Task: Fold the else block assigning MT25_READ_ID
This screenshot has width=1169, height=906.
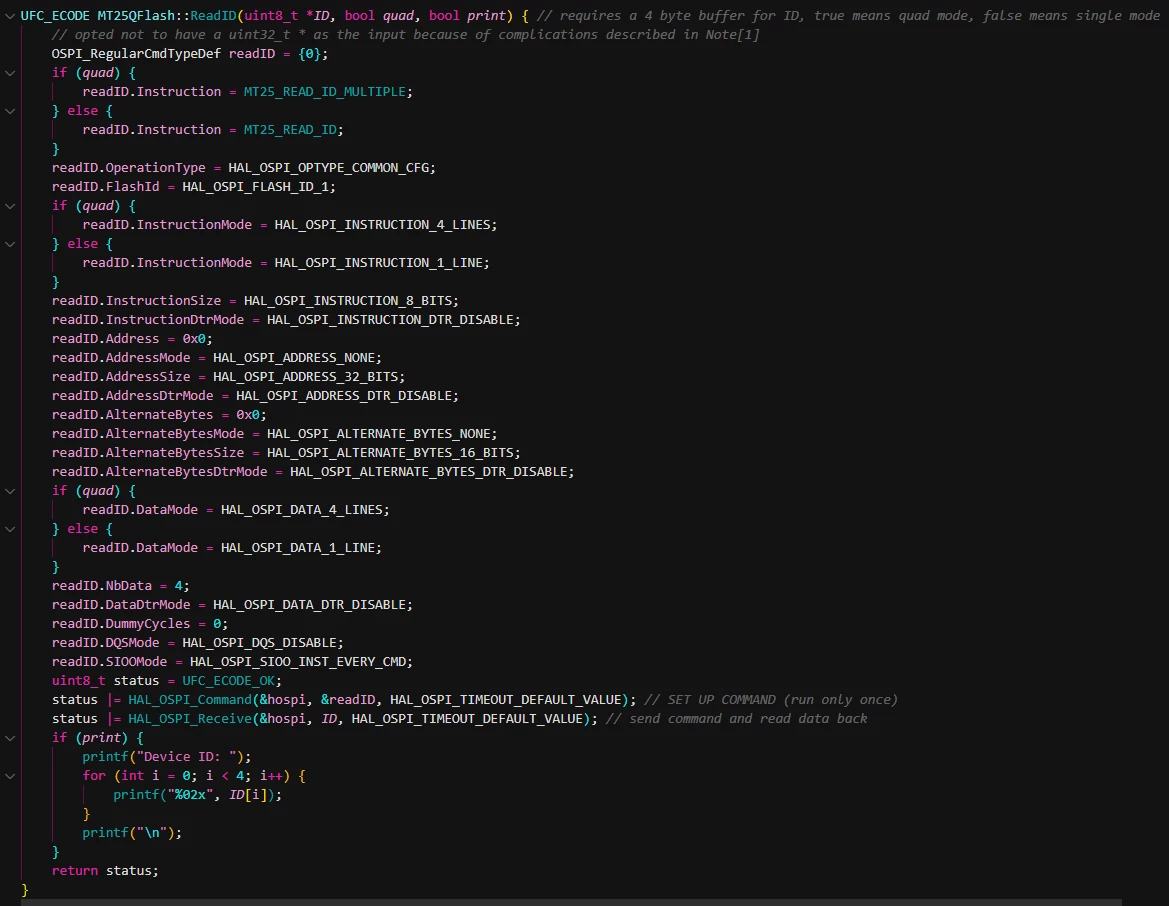Action: 10,111
